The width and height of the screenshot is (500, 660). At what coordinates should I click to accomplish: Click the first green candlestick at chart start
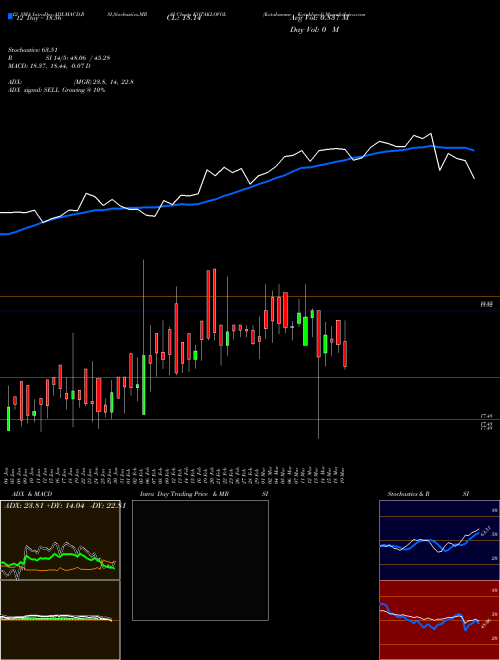[8, 418]
